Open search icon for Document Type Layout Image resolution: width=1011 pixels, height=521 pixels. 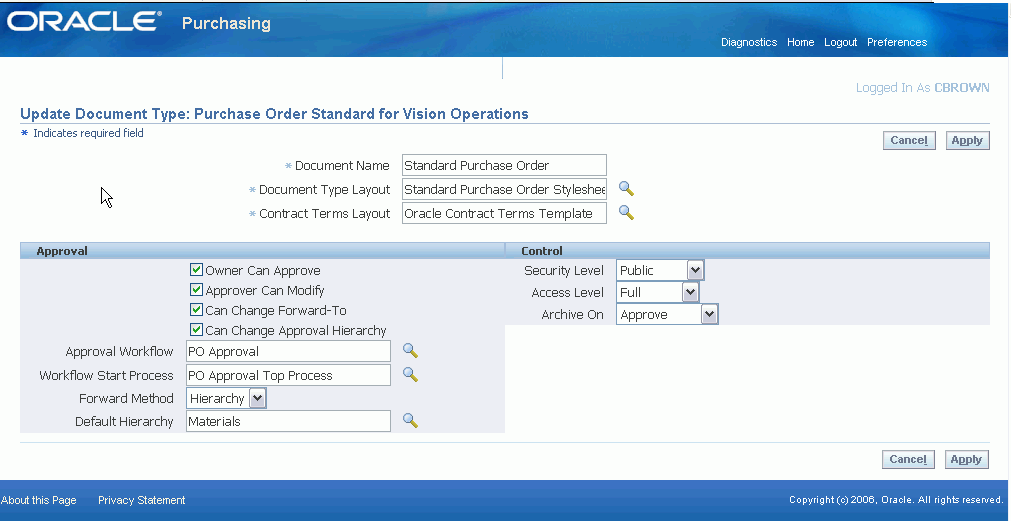point(626,189)
